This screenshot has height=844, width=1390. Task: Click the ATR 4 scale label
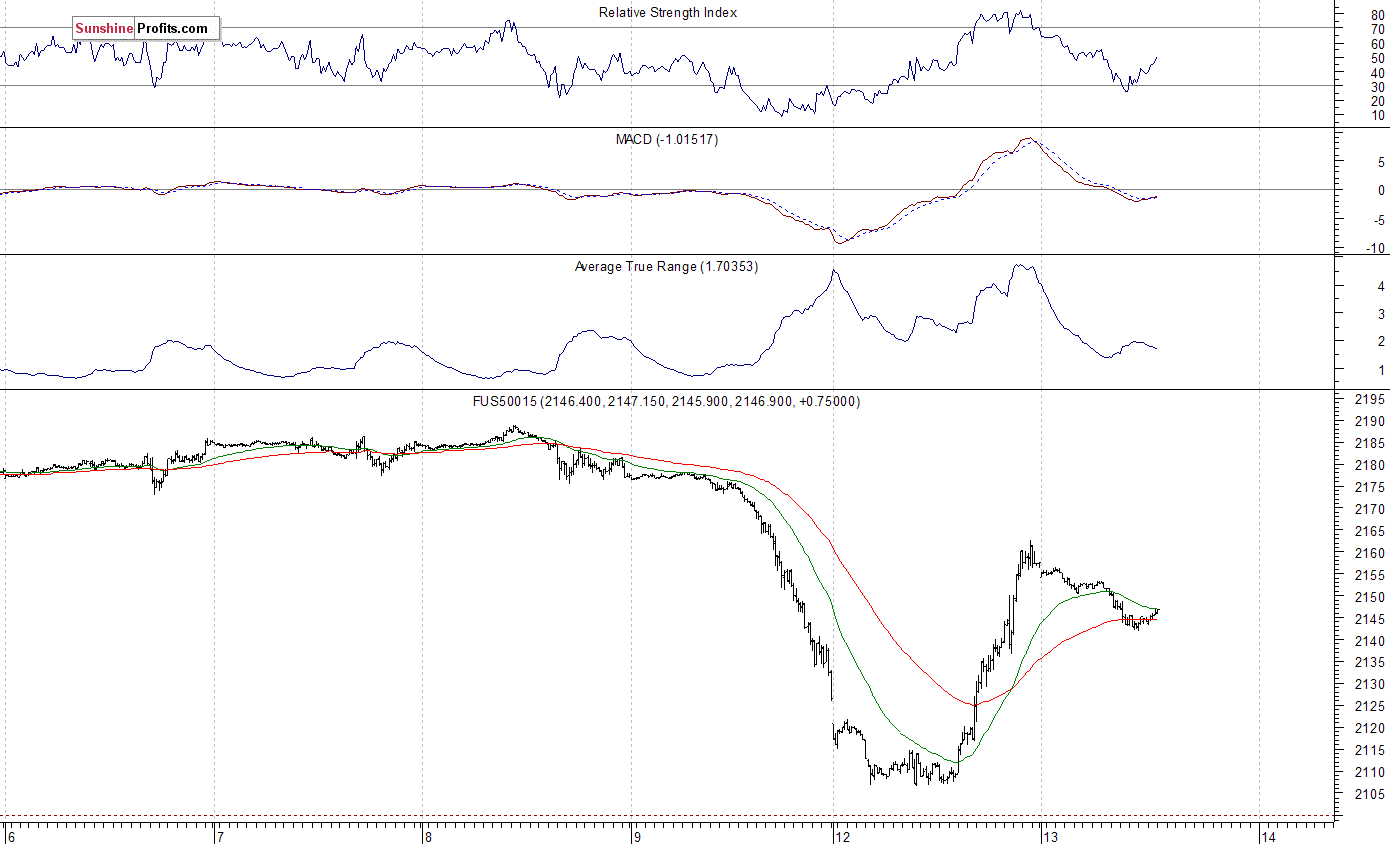[1382, 286]
